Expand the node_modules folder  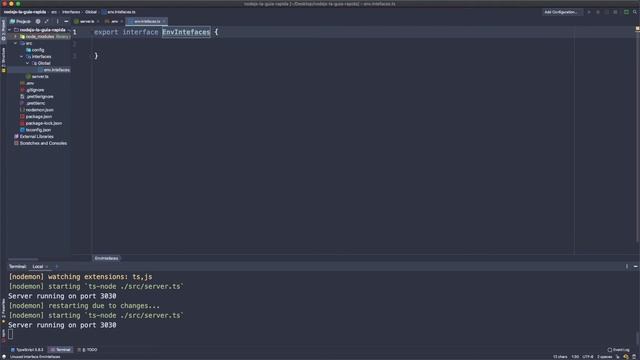tap(16, 37)
